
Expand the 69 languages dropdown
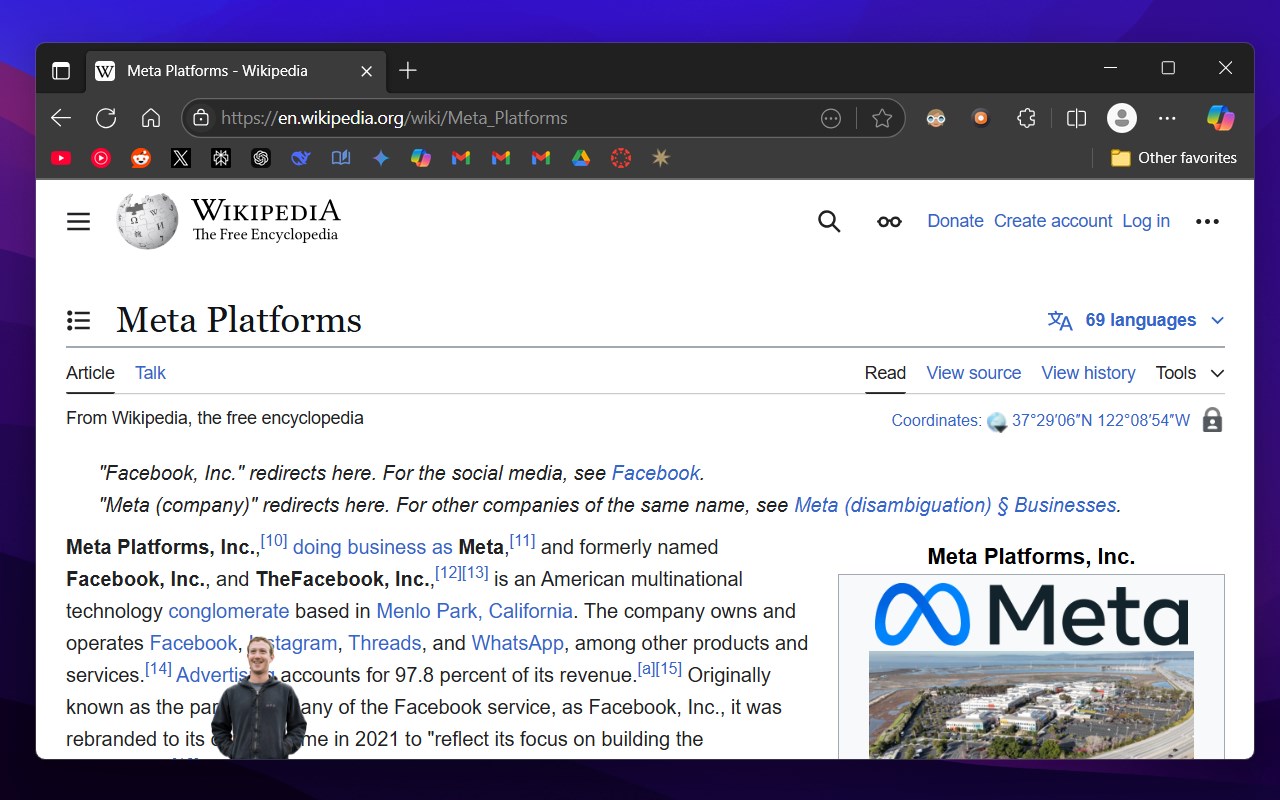1136,320
